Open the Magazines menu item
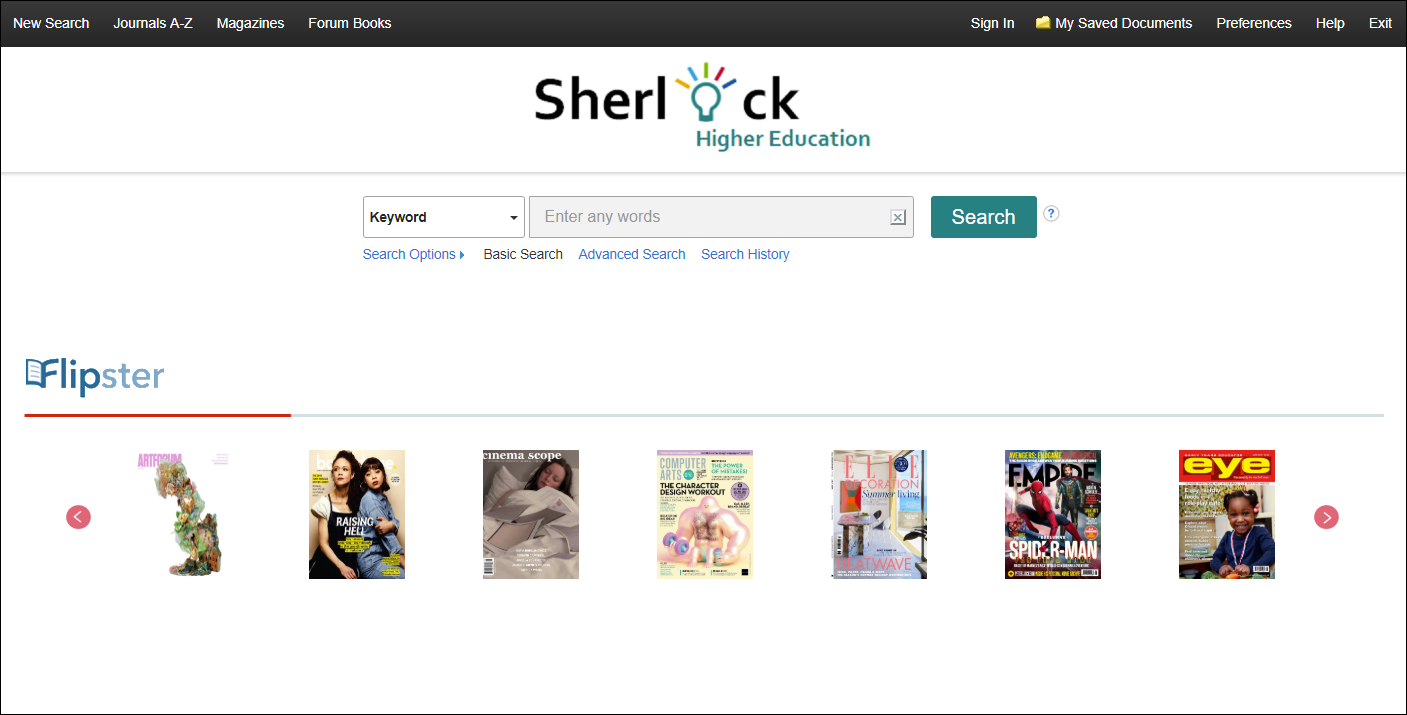Viewport: 1407px width, 715px height. 250,22
